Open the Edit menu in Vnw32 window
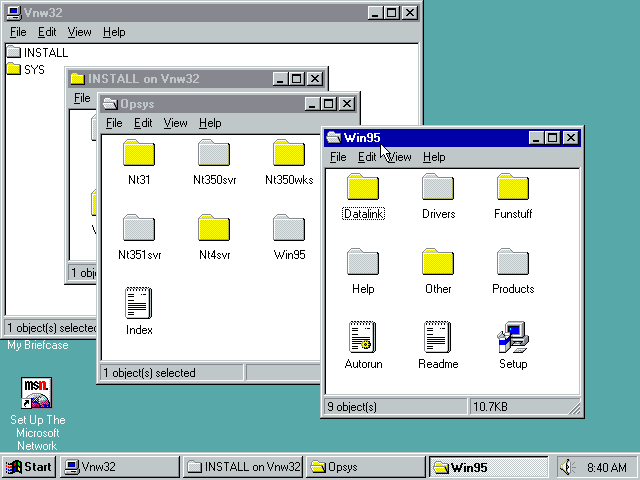The image size is (640, 480). click(x=47, y=32)
